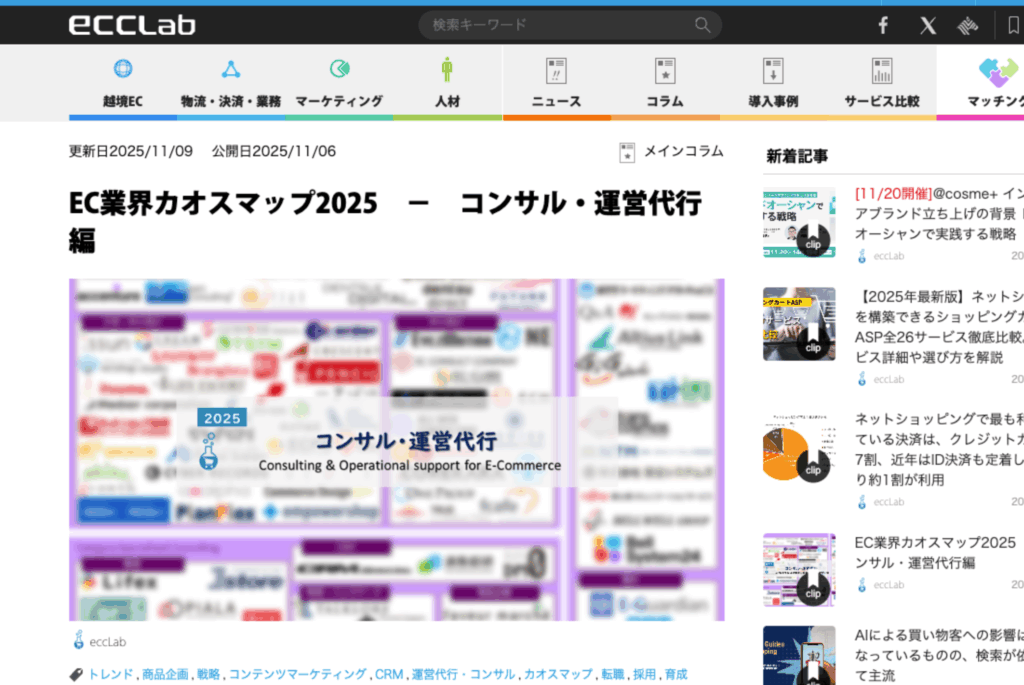Clip the ショッピングカートASP article thumbnail
Image resolution: width=1024 pixels, height=685 pixels.
click(812, 346)
